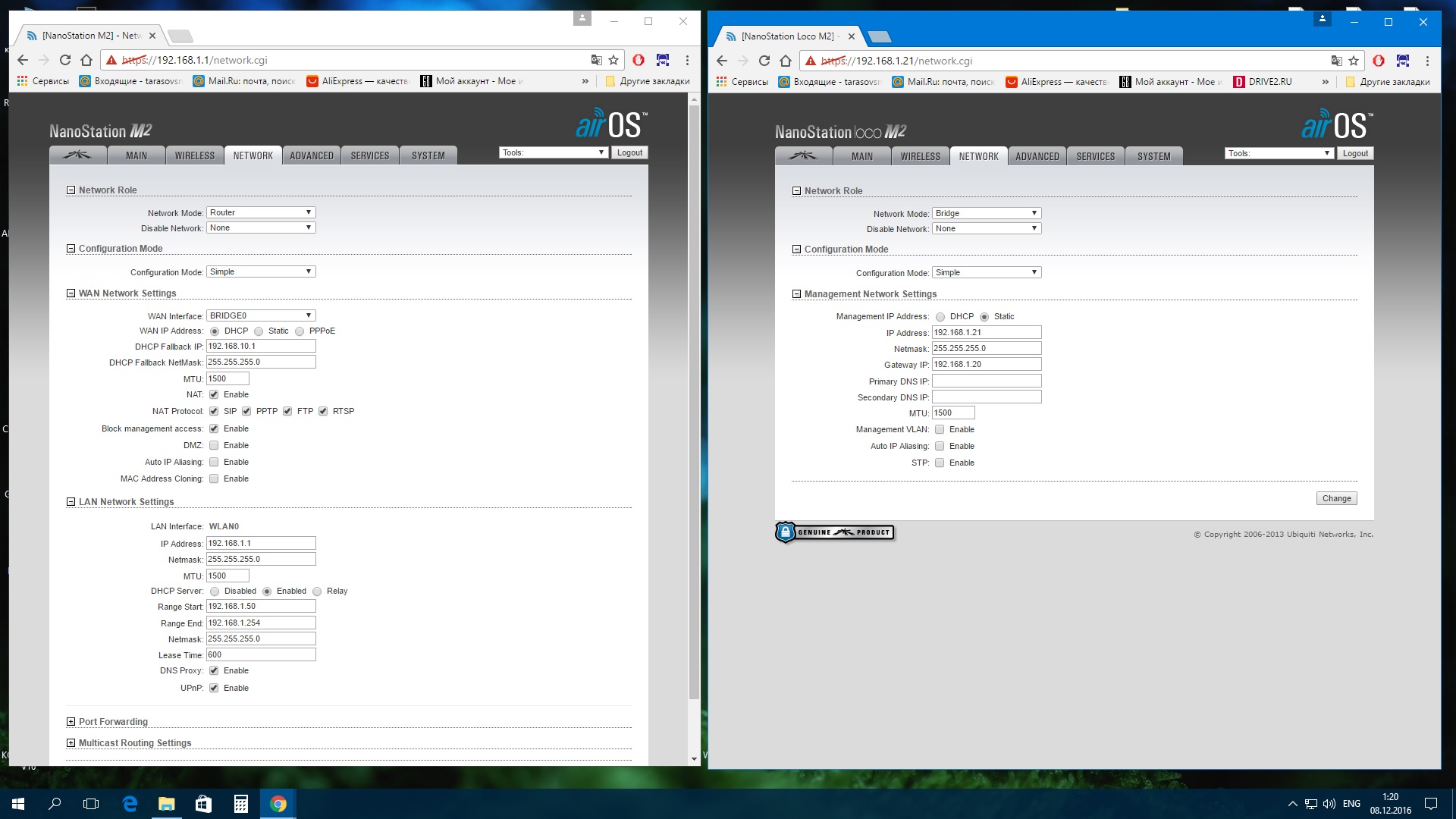The height and width of the screenshot is (819, 1456).
Task: Enable DMZ checkbox
Action: [x=214, y=445]
